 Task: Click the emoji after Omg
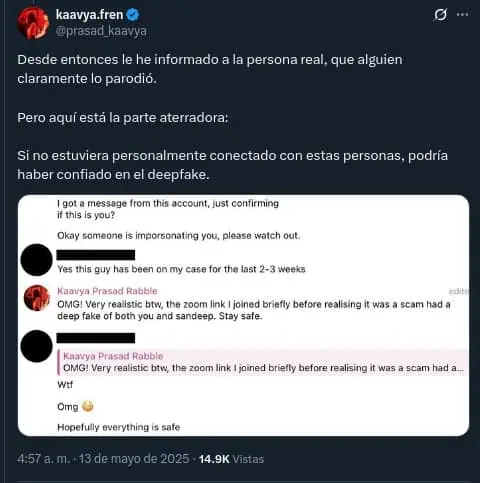tap(87, 406)
